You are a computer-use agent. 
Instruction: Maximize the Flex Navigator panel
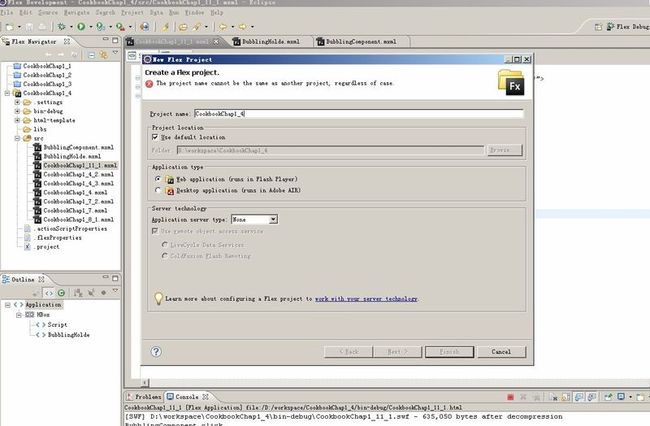[x=115, y=41]
